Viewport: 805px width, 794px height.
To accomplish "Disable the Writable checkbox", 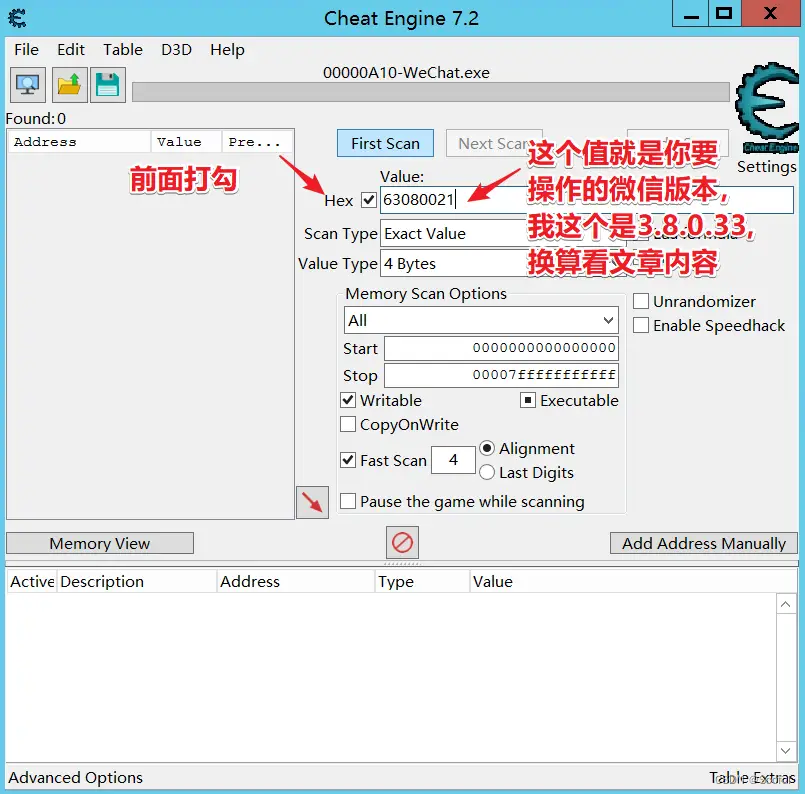I will tap(348, 400).
